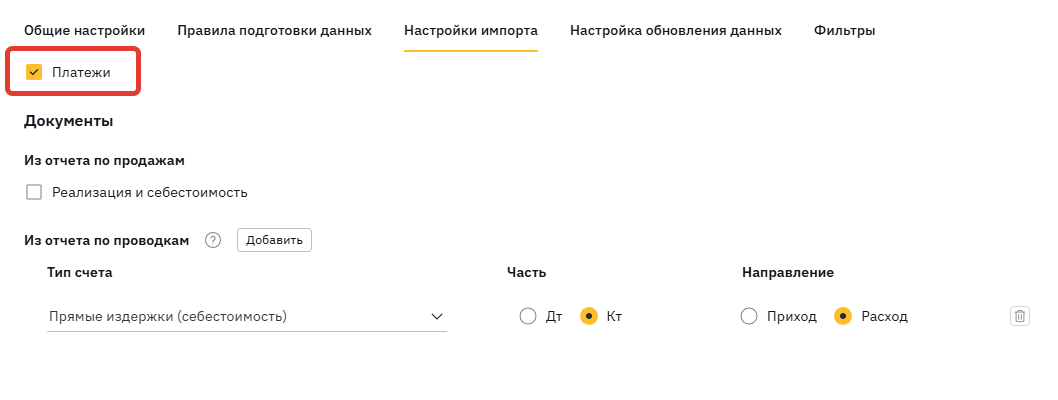
Task: Uncheck the Платежи checkbox
Action: (34, 72)
